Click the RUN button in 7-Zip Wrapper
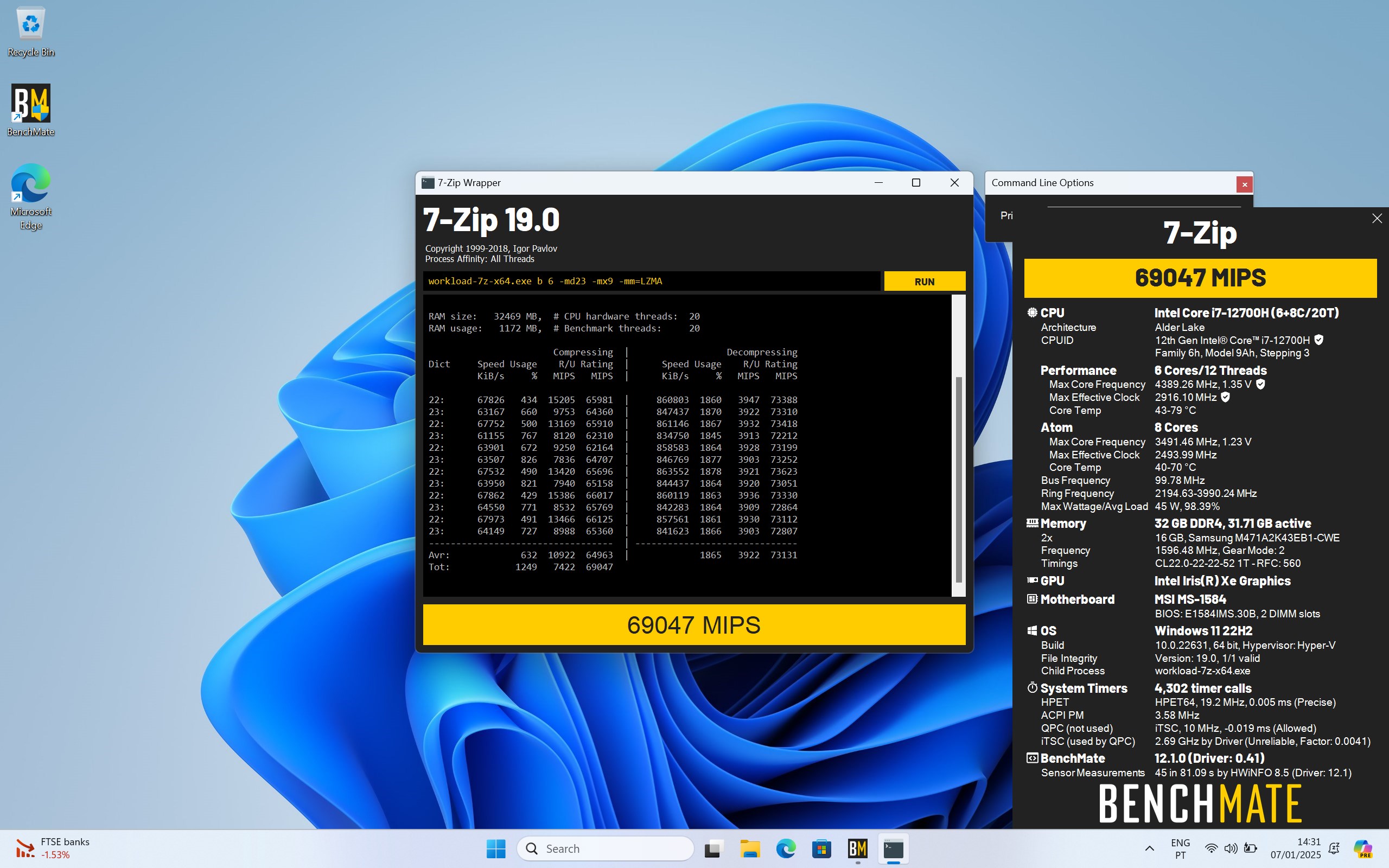Viewport: 1389px width, 868px height. 924,282
